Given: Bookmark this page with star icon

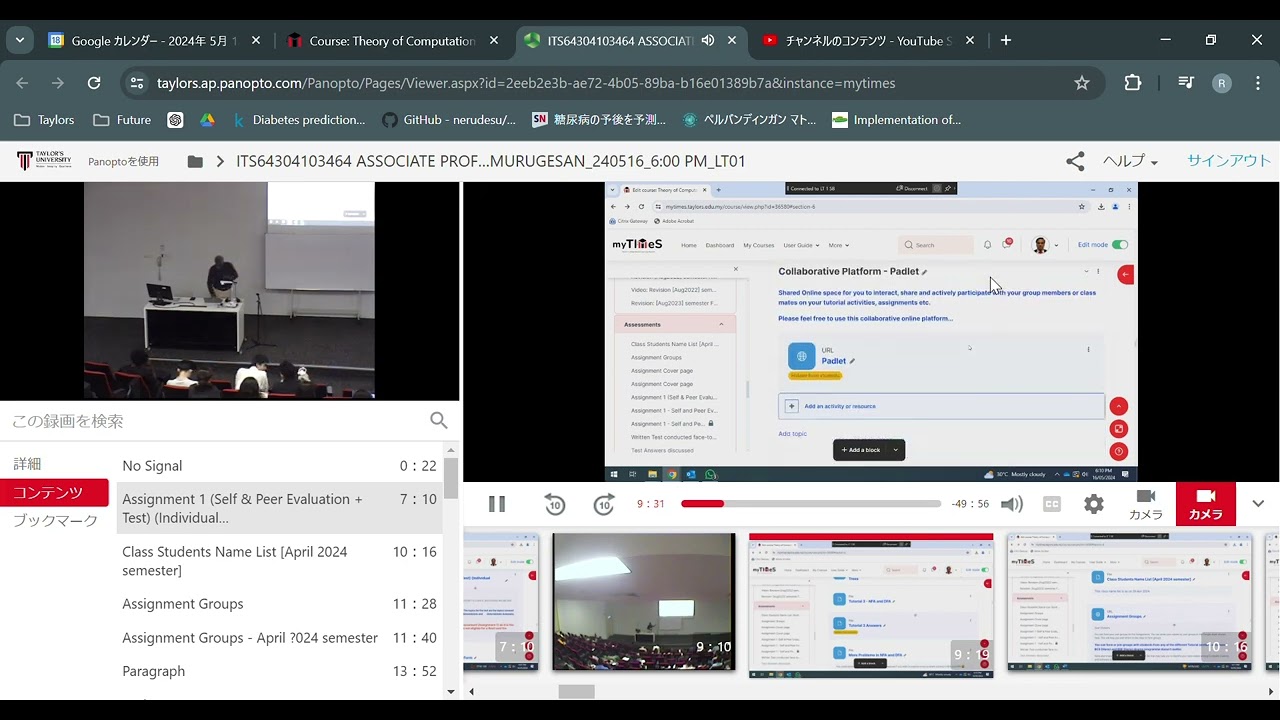Looking at the screenshot, I should point(1082,83).
